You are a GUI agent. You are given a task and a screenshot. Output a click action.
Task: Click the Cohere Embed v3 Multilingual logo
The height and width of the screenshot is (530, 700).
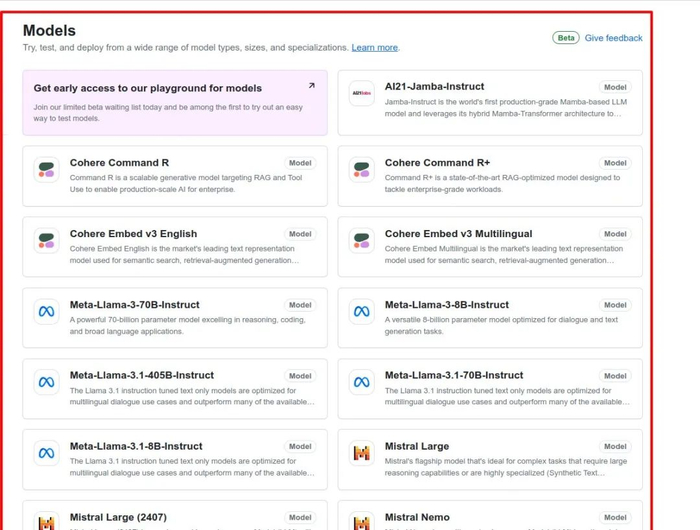[361, 241]
